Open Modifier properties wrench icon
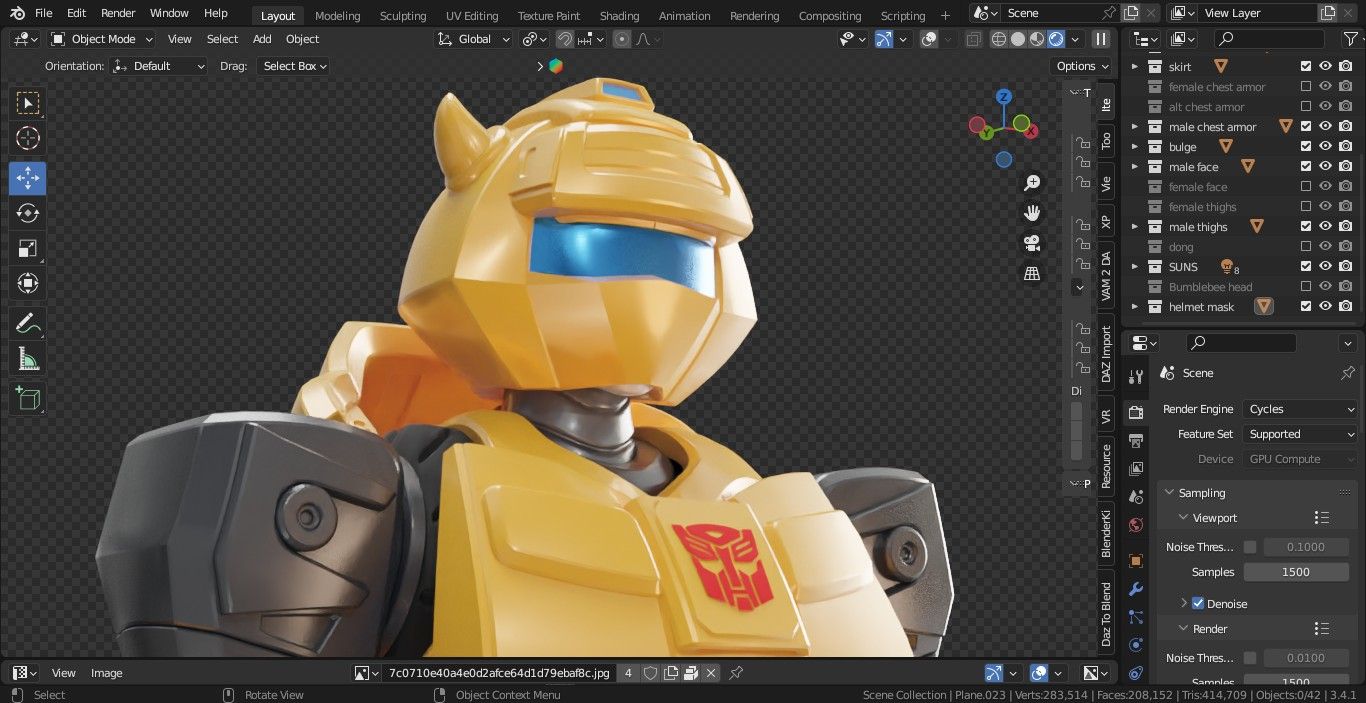This screenshot has height=703, width=1366. point(1135,589)
